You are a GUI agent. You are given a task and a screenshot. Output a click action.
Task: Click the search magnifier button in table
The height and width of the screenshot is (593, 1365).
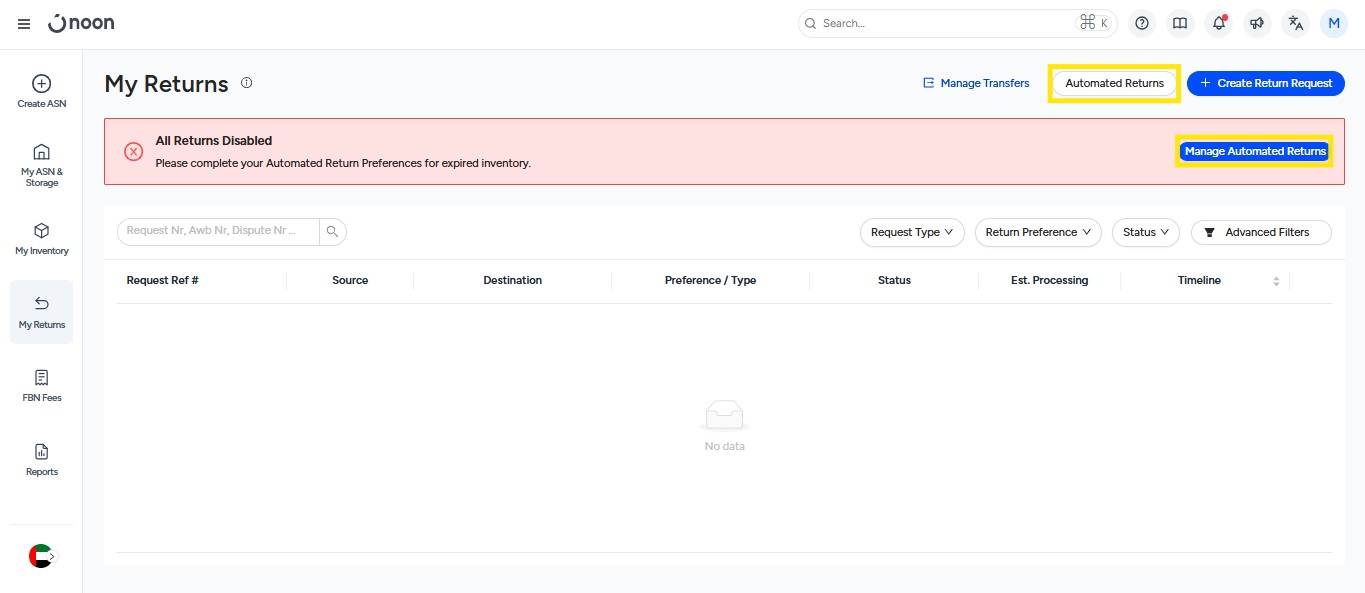333,232
